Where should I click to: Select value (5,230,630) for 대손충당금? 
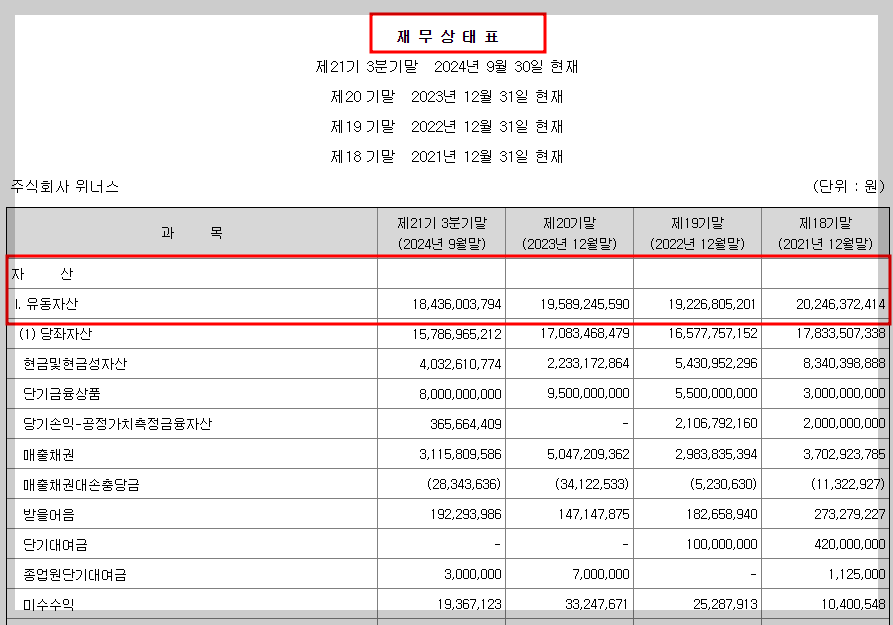point(723,484)
